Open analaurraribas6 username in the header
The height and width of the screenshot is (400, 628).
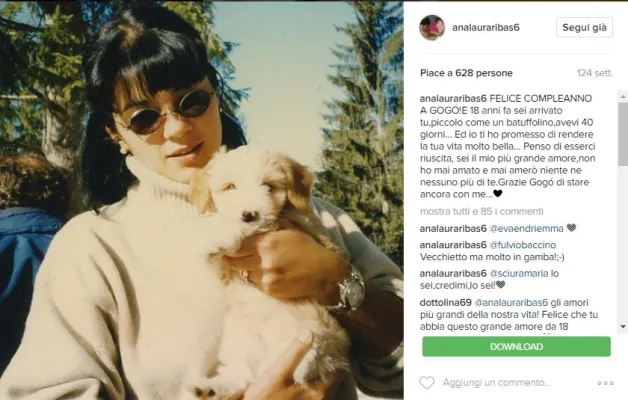[486, 28]
